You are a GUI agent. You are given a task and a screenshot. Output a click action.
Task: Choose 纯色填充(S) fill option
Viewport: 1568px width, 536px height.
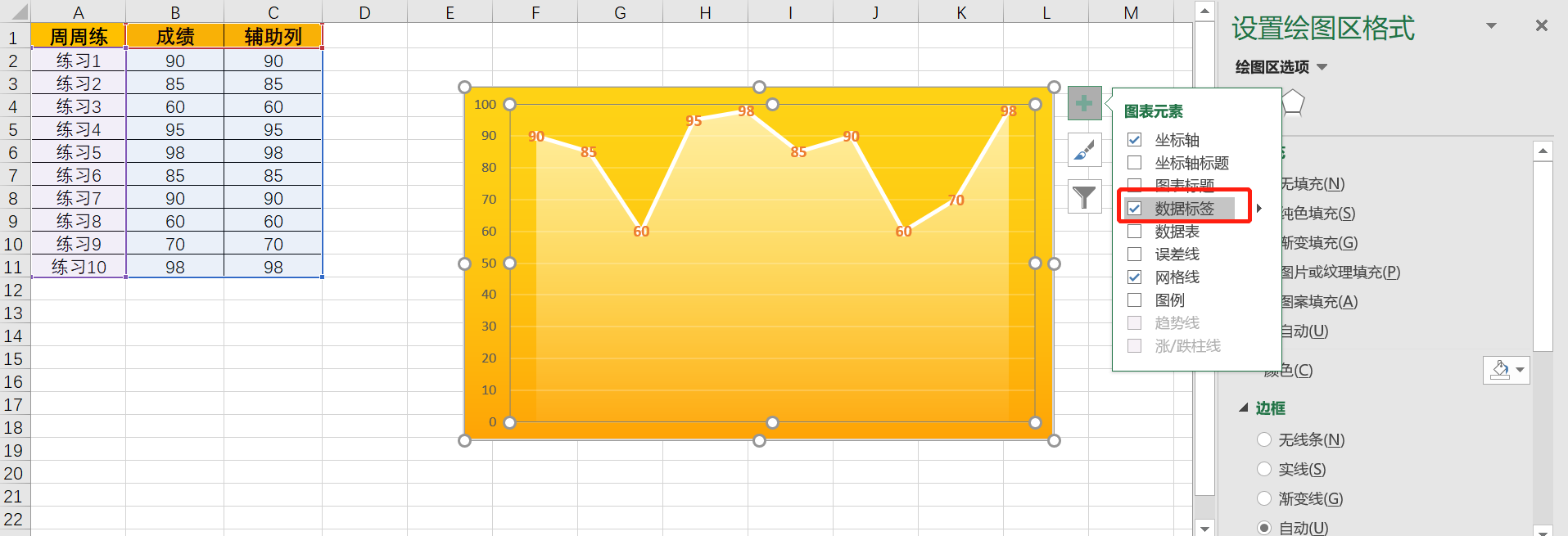point(1317,214)
